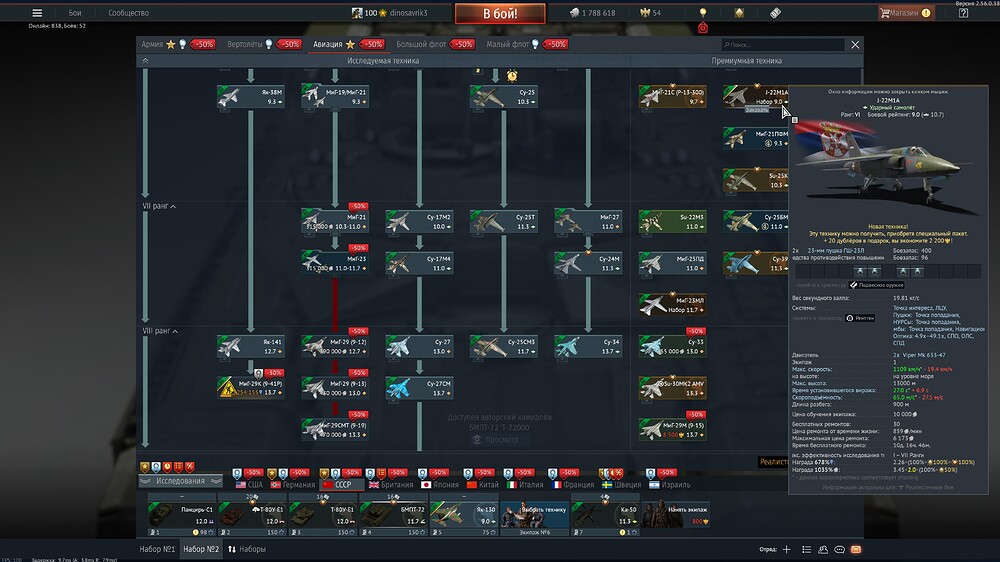
Task: Switch nation to Швеция
Action: (x=621, y=485)
